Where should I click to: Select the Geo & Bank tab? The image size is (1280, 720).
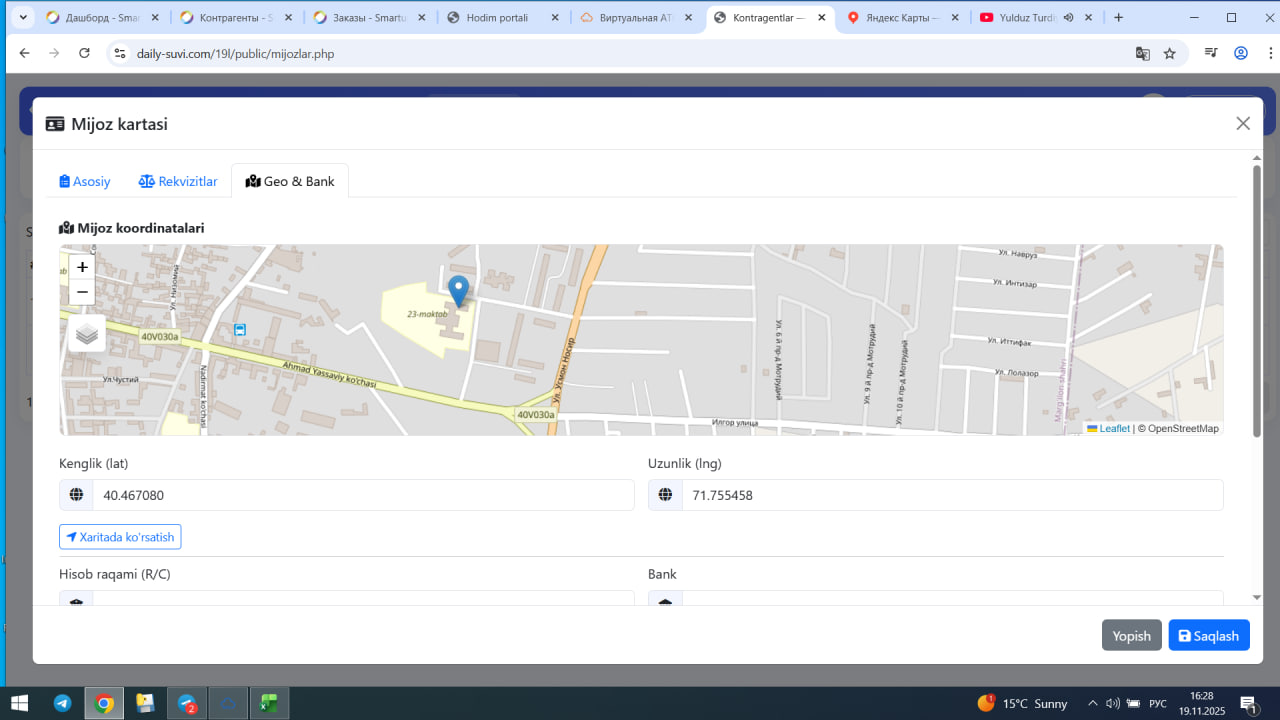290,181
